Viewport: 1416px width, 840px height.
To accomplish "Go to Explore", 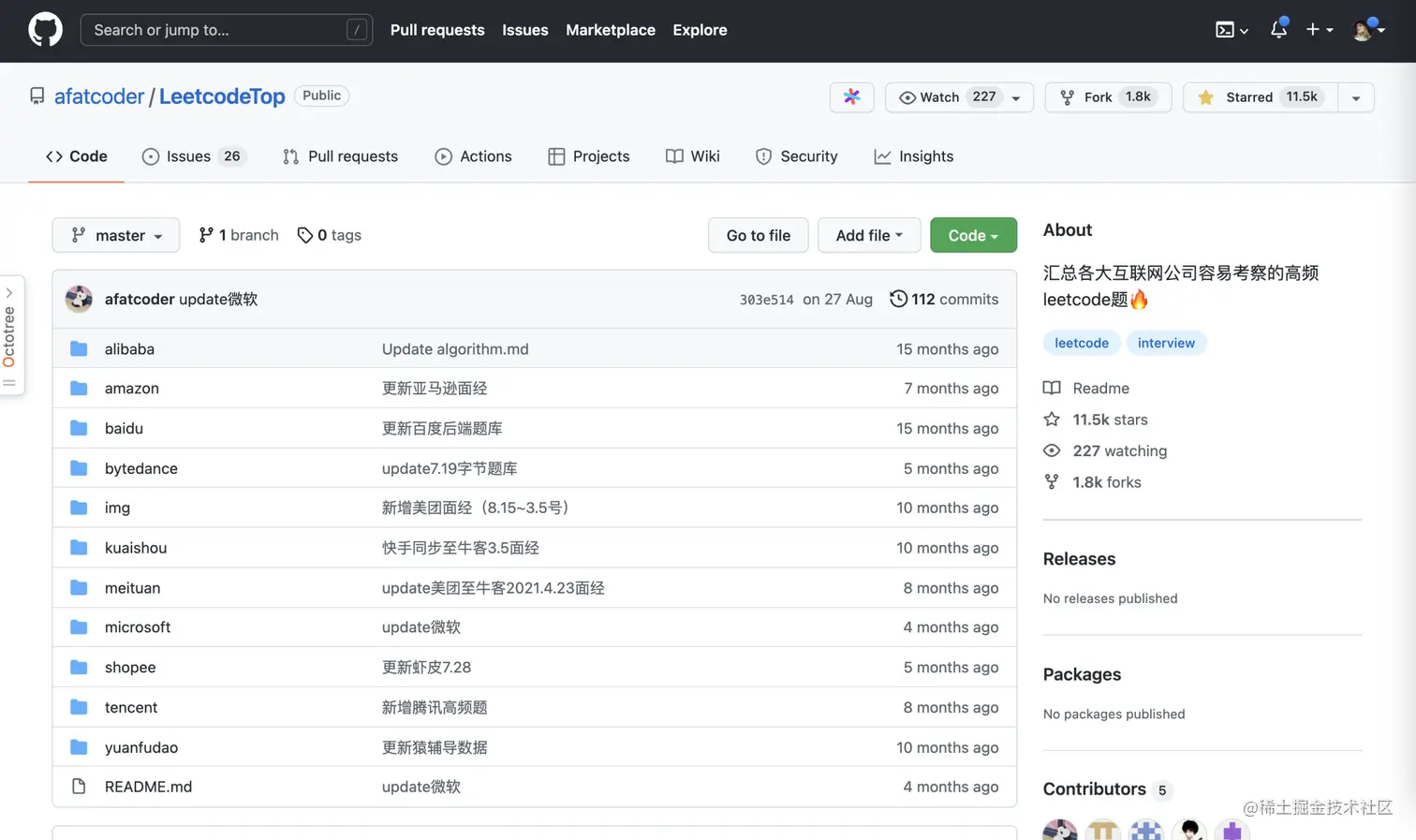I will [700, 30].
